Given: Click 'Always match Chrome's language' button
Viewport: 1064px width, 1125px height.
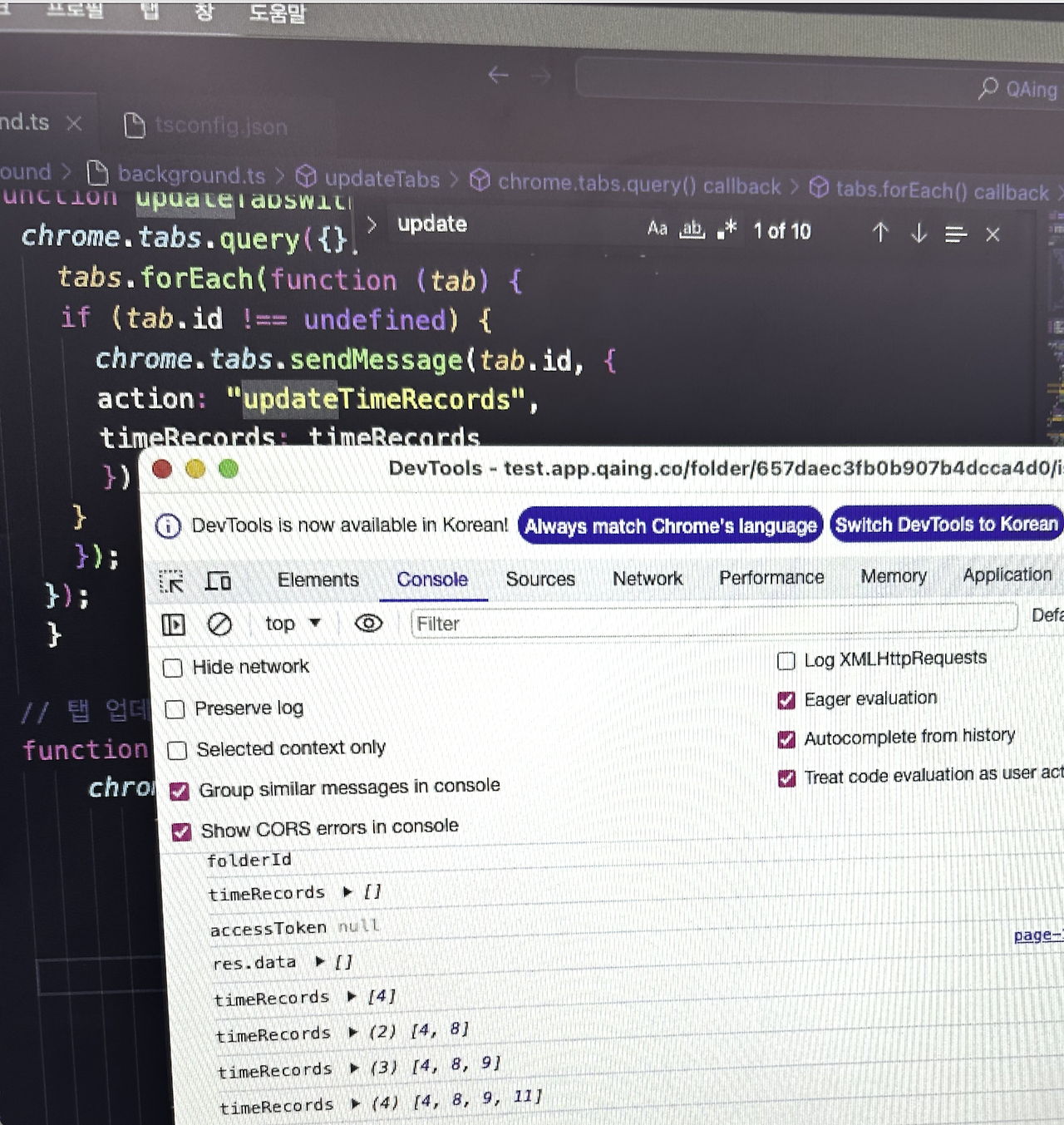Looking at the screenshot, I should [670, 526].
